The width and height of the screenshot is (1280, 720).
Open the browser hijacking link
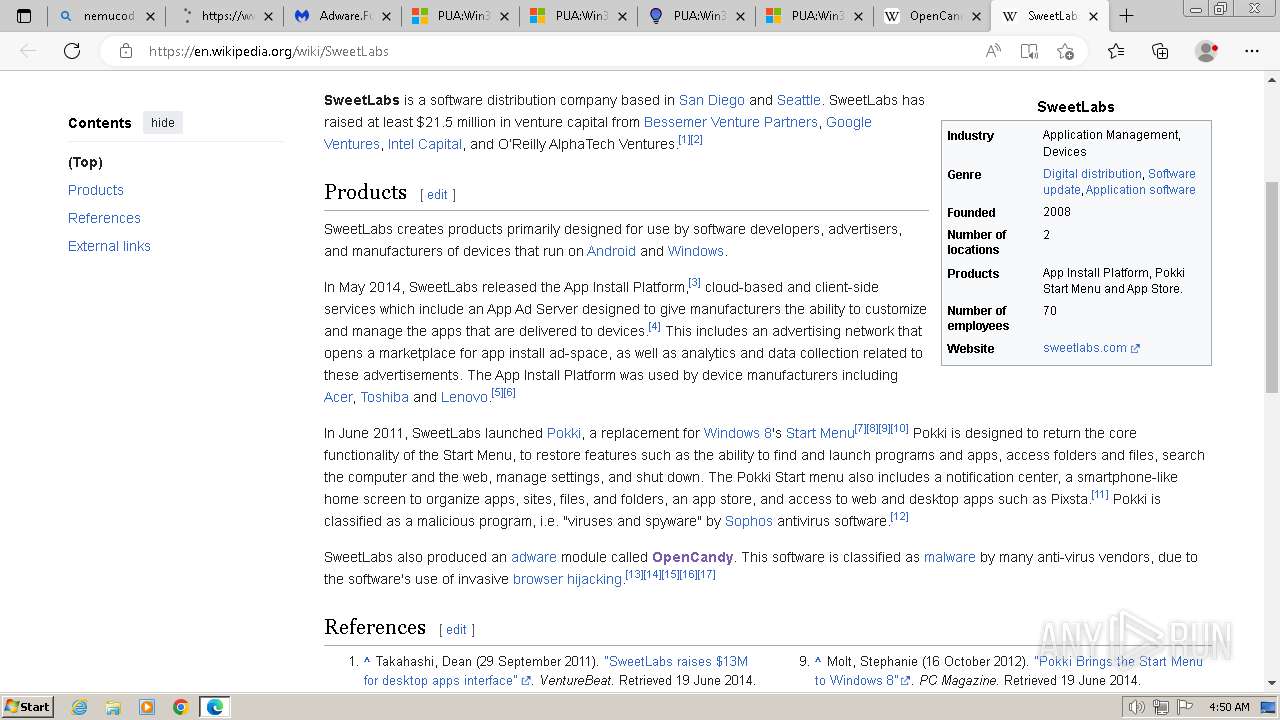tap(567, 579)
